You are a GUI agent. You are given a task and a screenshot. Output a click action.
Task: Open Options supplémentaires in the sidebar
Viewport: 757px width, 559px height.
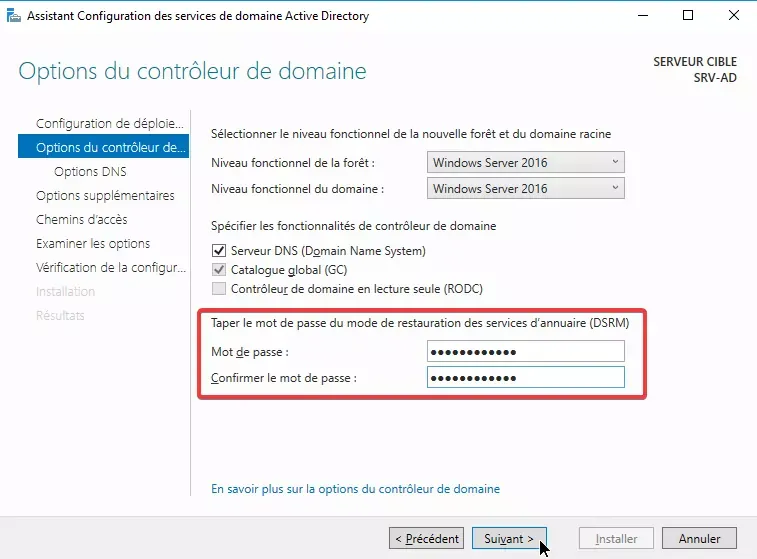pyautogui.click(x=105, y=196)
